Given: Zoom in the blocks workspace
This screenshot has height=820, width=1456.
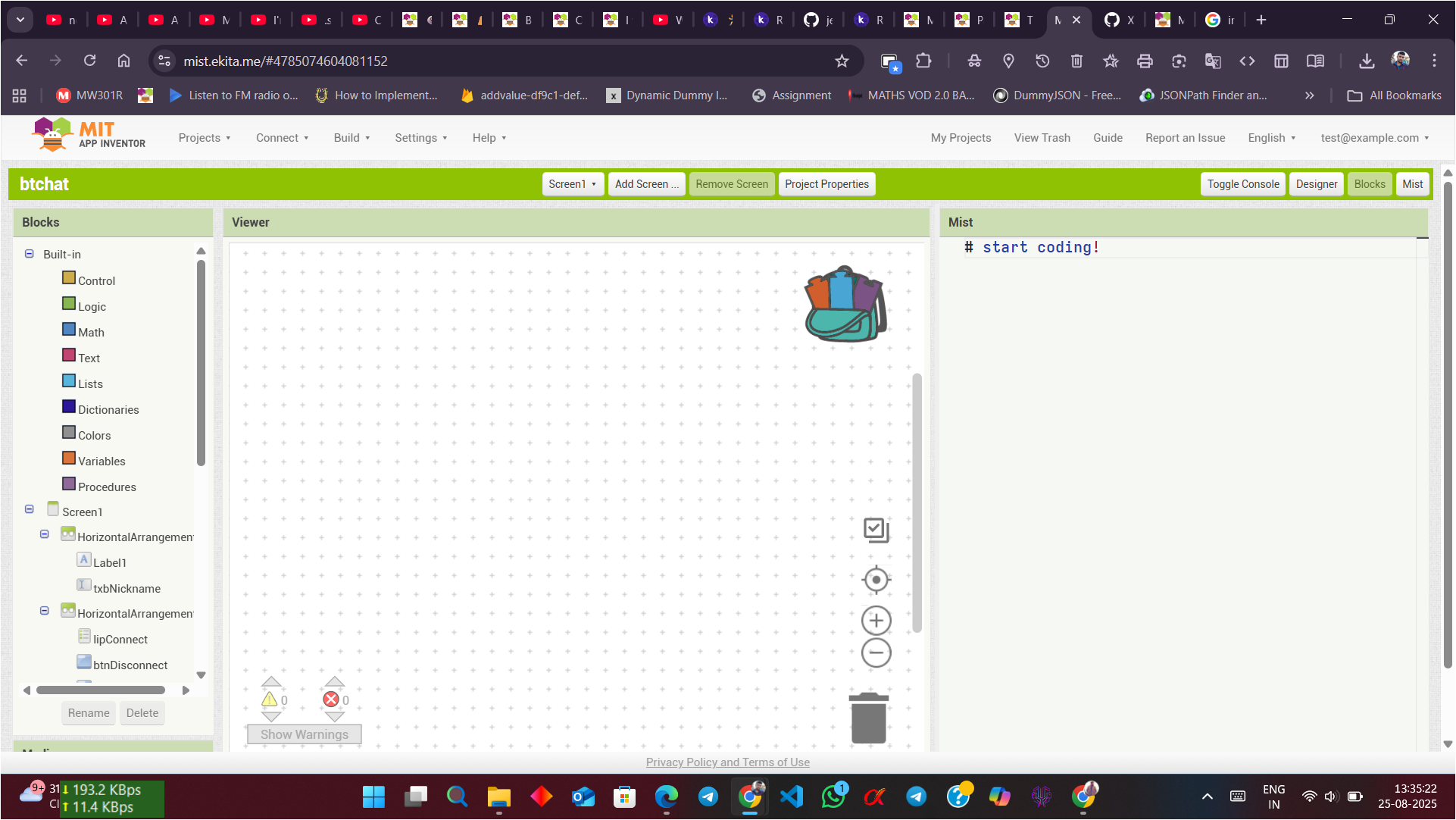Looking at the screenshot, I should [876, 621].
